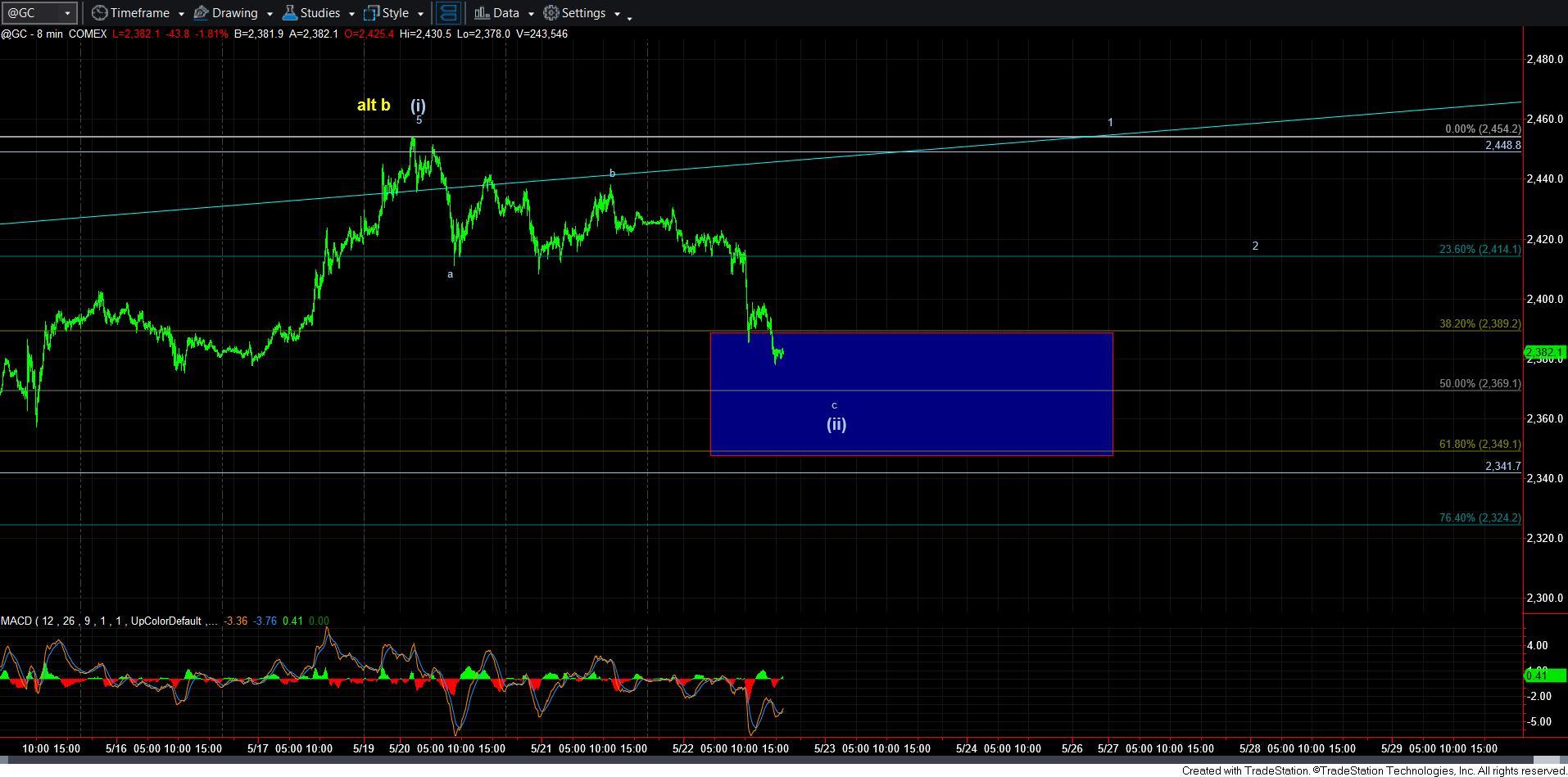Screen dimensions: 1568x777
Task: Expand the Drawing dropdown arrow
Action: point(269,14)
